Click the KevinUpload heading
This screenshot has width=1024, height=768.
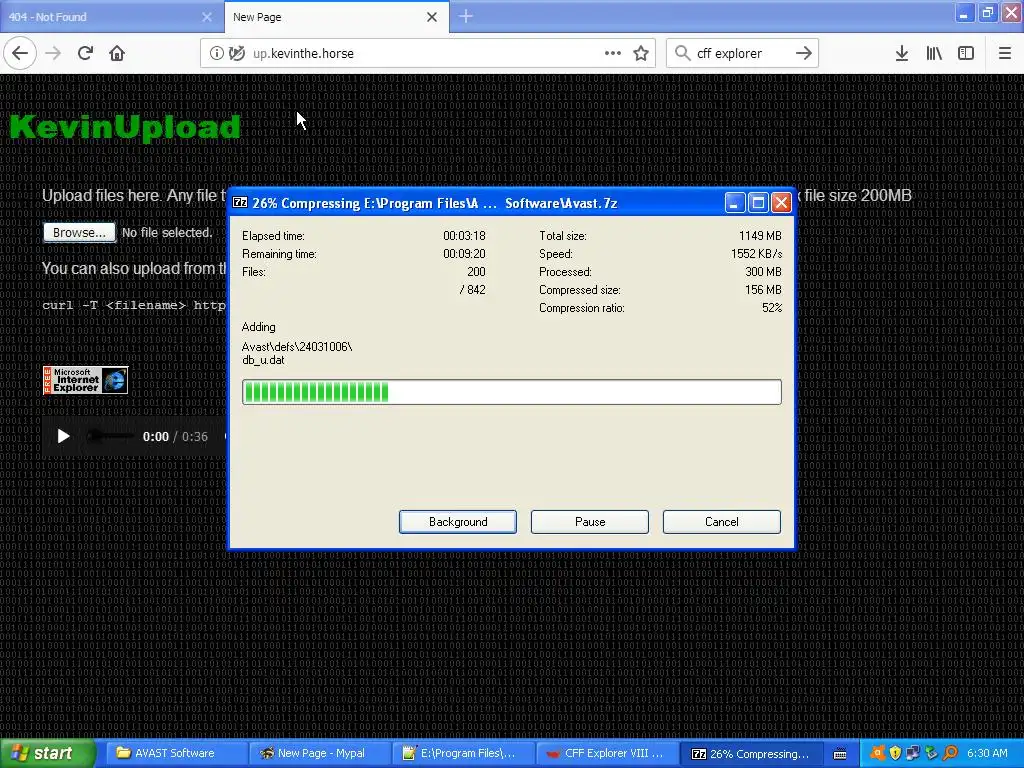point(125,127)
